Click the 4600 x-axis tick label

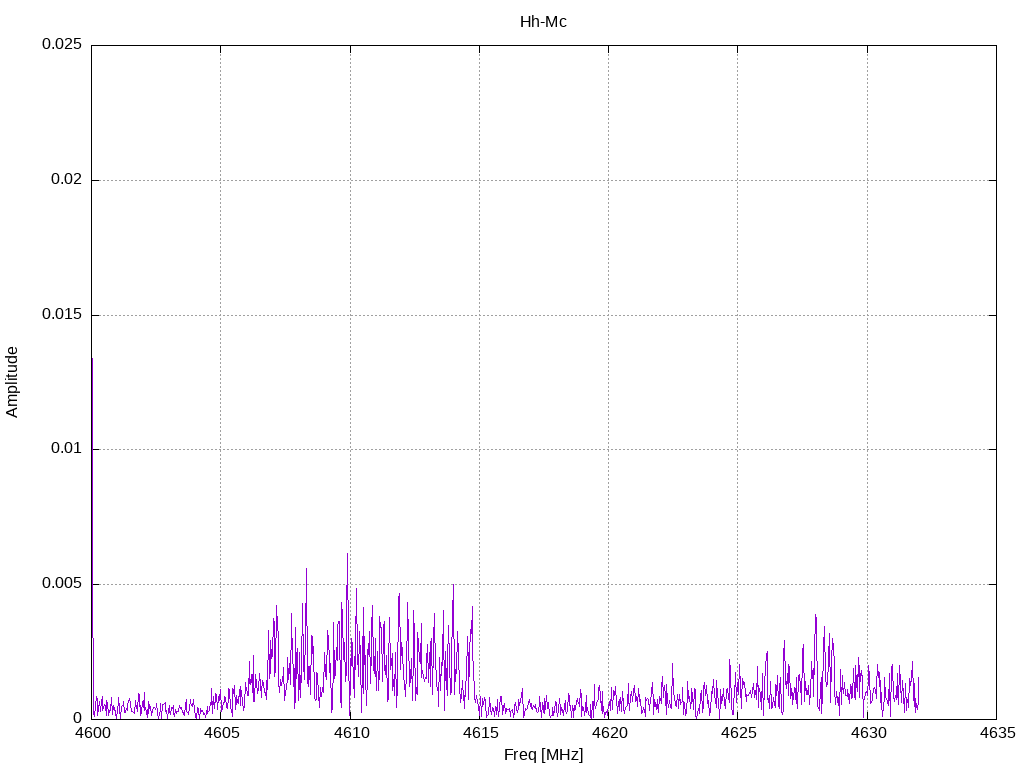pos(92,734)
